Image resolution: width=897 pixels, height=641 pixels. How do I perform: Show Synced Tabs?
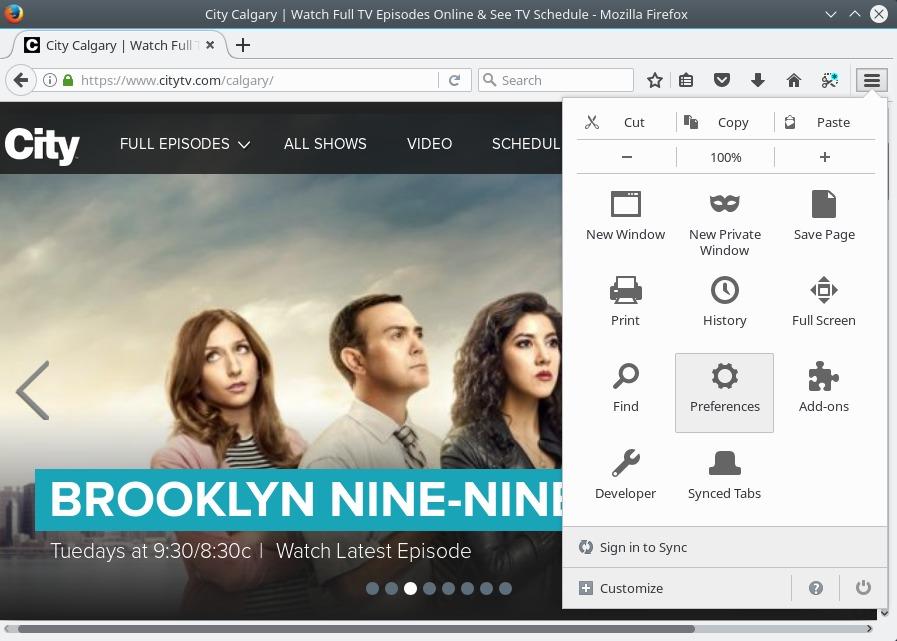[724, 473]
